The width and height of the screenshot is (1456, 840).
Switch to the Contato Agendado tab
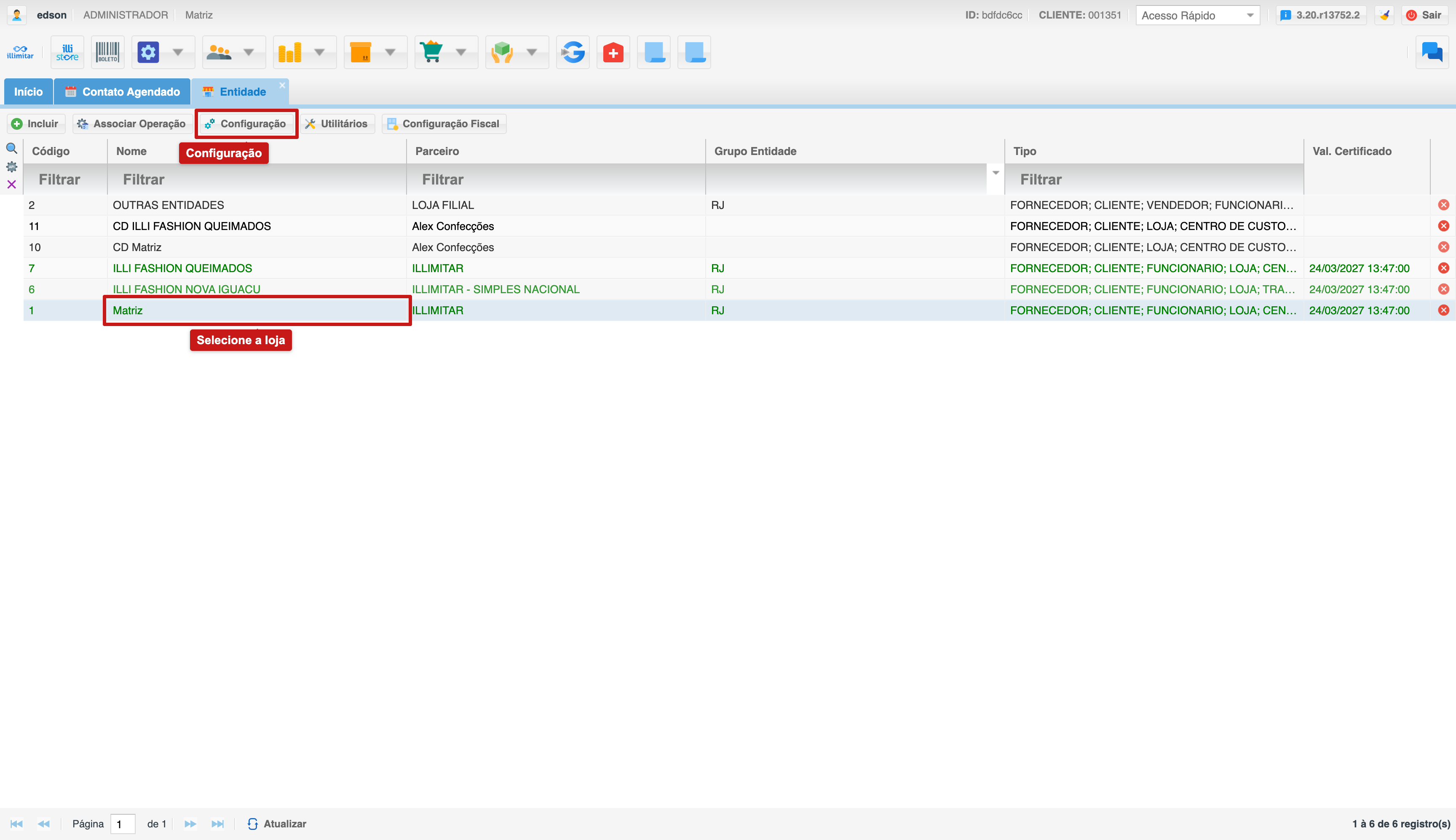(x=122, y=92)
